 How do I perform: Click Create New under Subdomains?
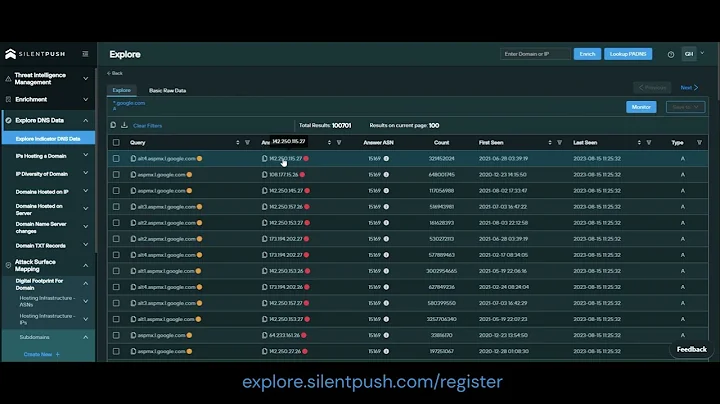(41, 354)
